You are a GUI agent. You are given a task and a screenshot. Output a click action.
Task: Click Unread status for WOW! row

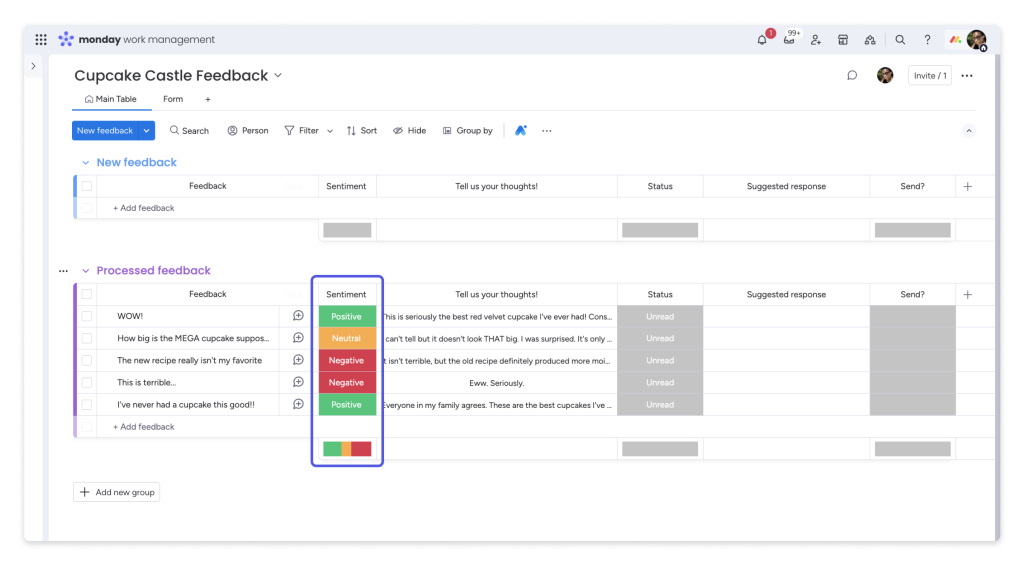(660, 317)
